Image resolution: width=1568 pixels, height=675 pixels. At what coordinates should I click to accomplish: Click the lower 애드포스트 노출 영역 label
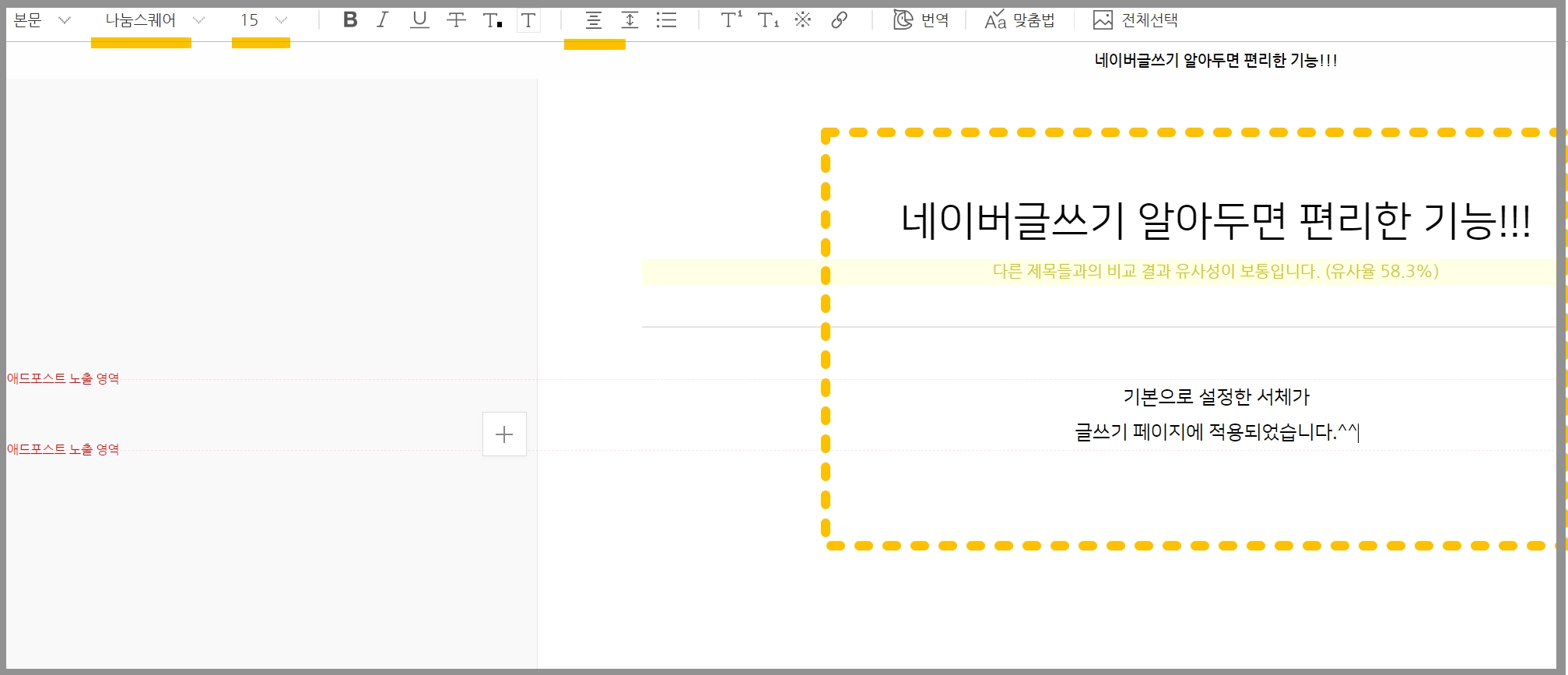click(x=63, y=449)
